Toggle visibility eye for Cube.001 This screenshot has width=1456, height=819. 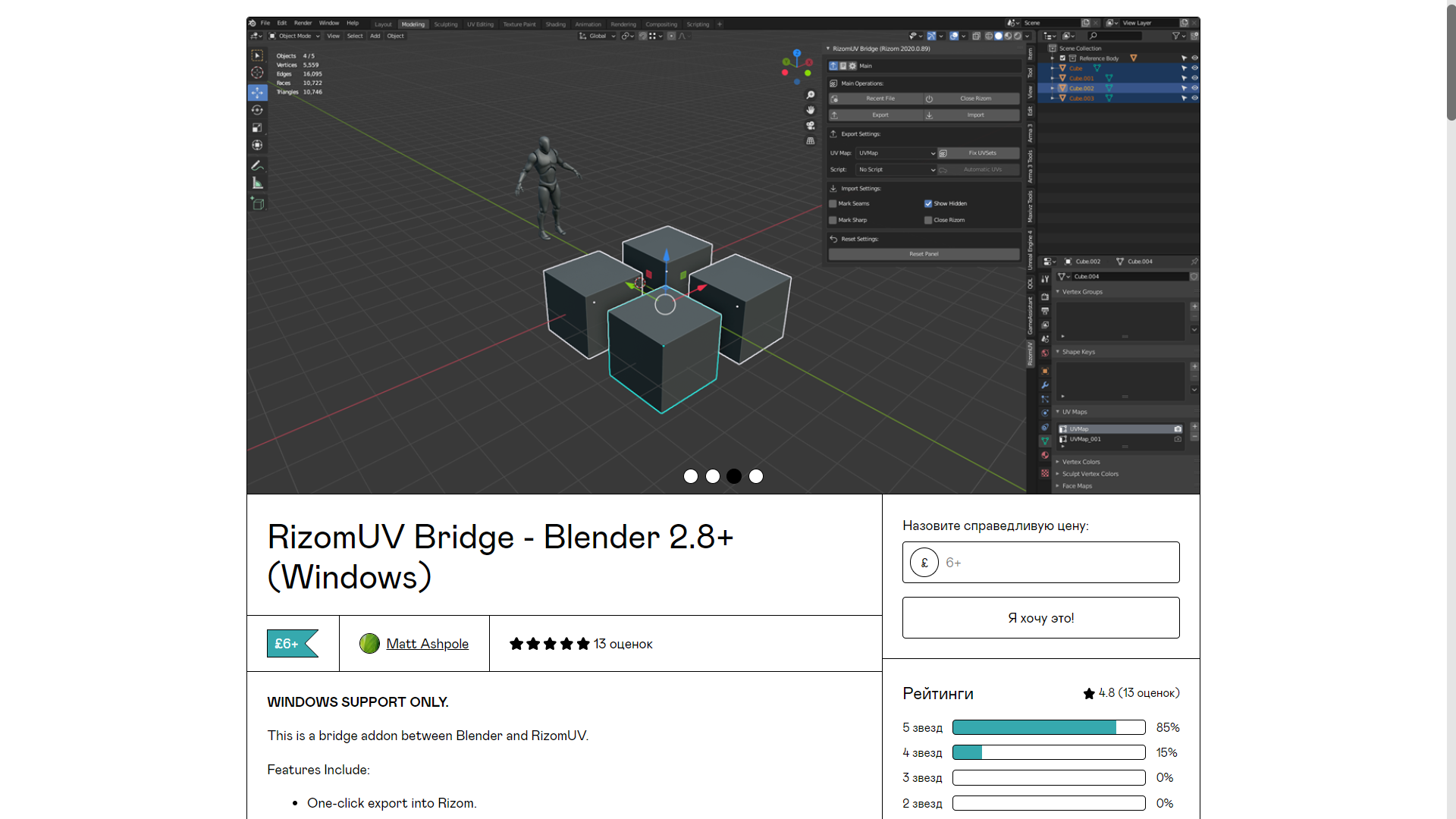click(x=1194, y=78)
